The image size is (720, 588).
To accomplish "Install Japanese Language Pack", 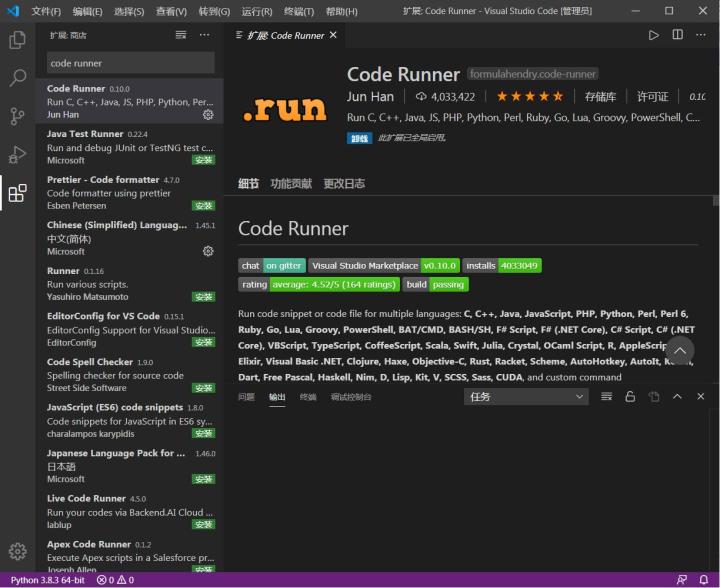I will (x=203, y=479).
